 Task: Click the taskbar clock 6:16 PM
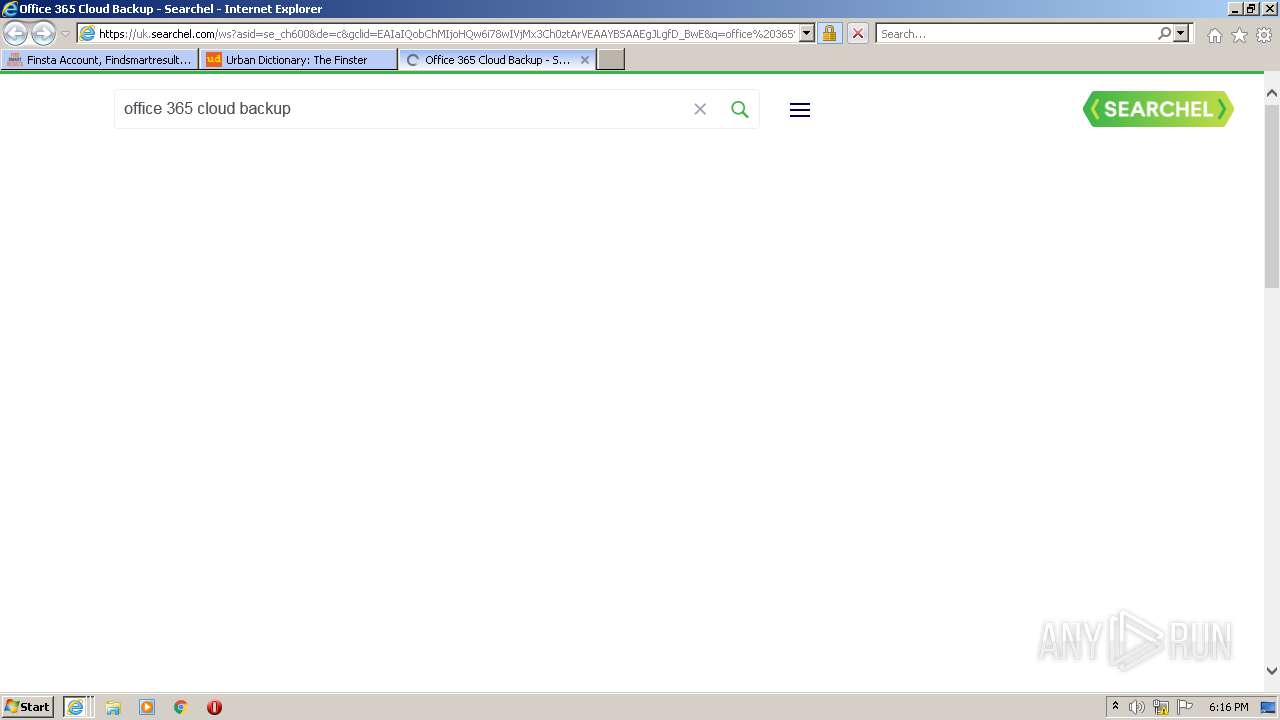pyautogui.click(x=1228, y=707)
